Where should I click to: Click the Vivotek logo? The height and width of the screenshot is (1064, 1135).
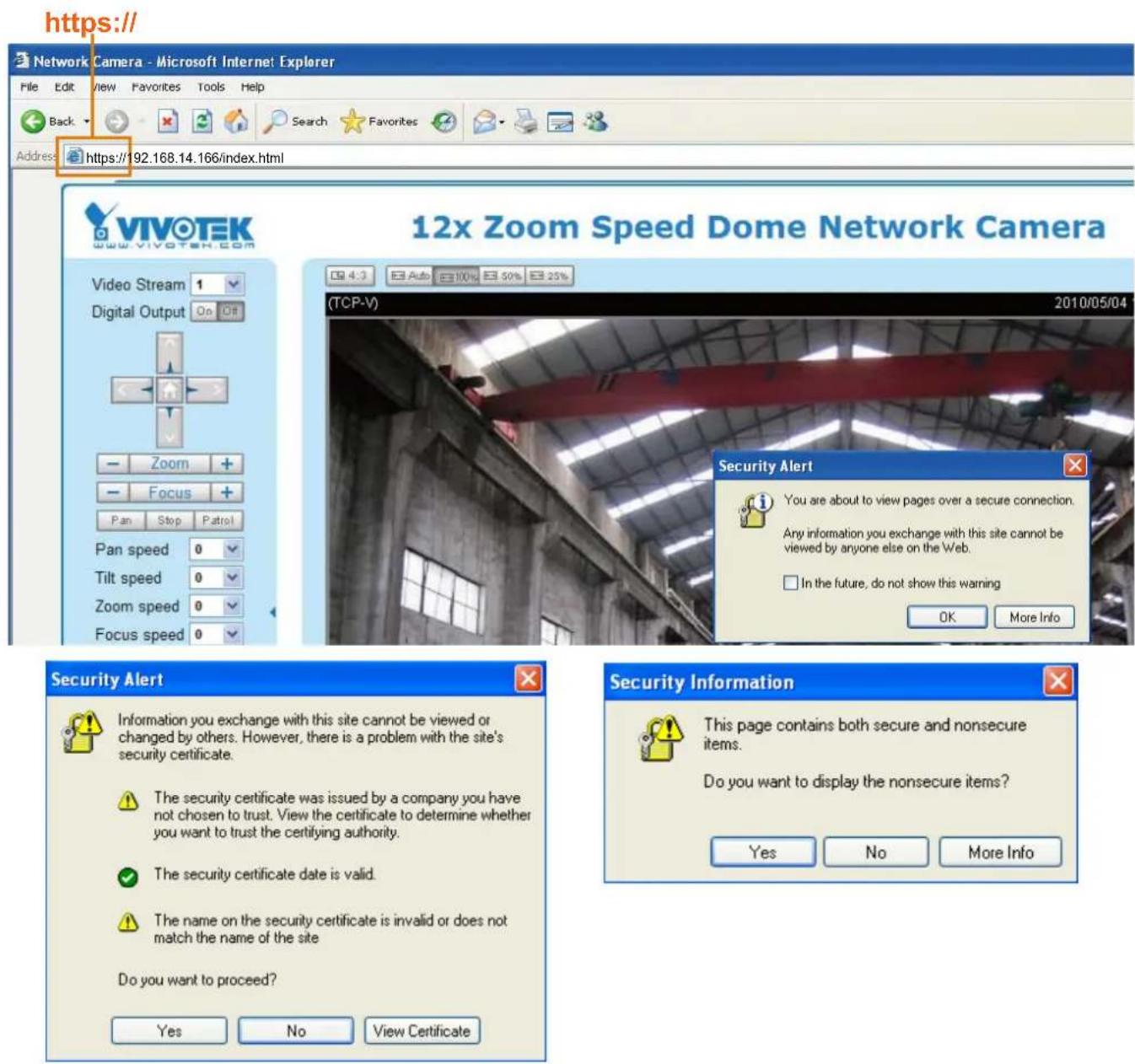(x=169, y=226)
